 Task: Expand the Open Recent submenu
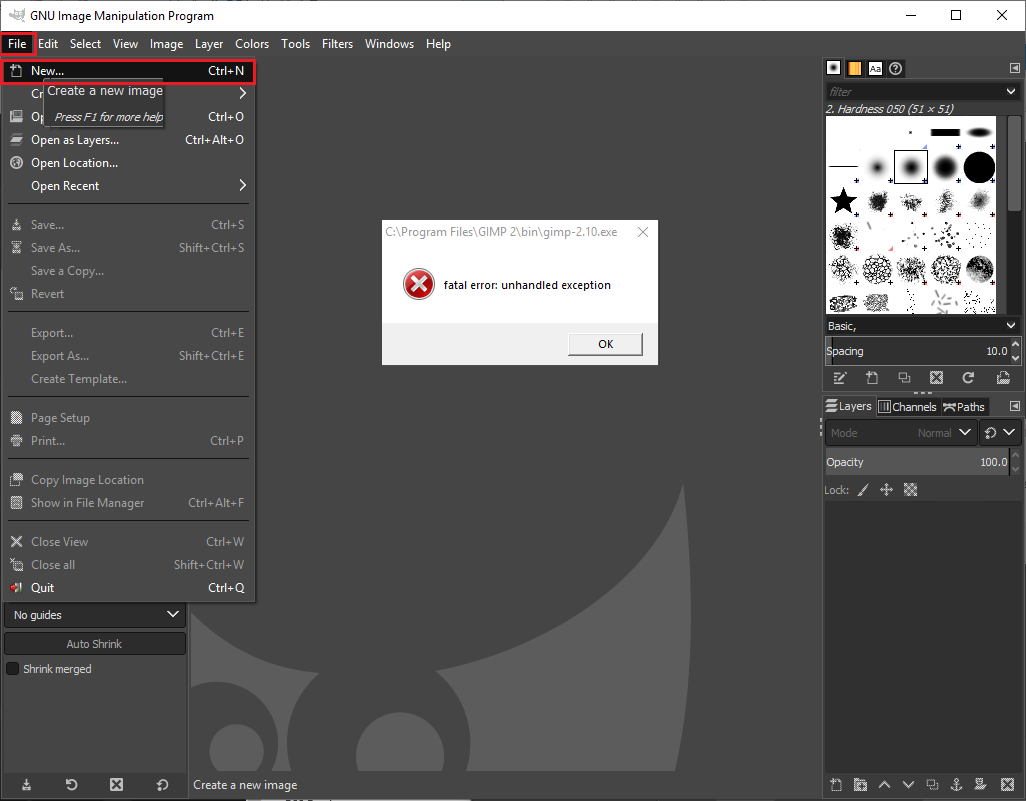pos(129,186)
